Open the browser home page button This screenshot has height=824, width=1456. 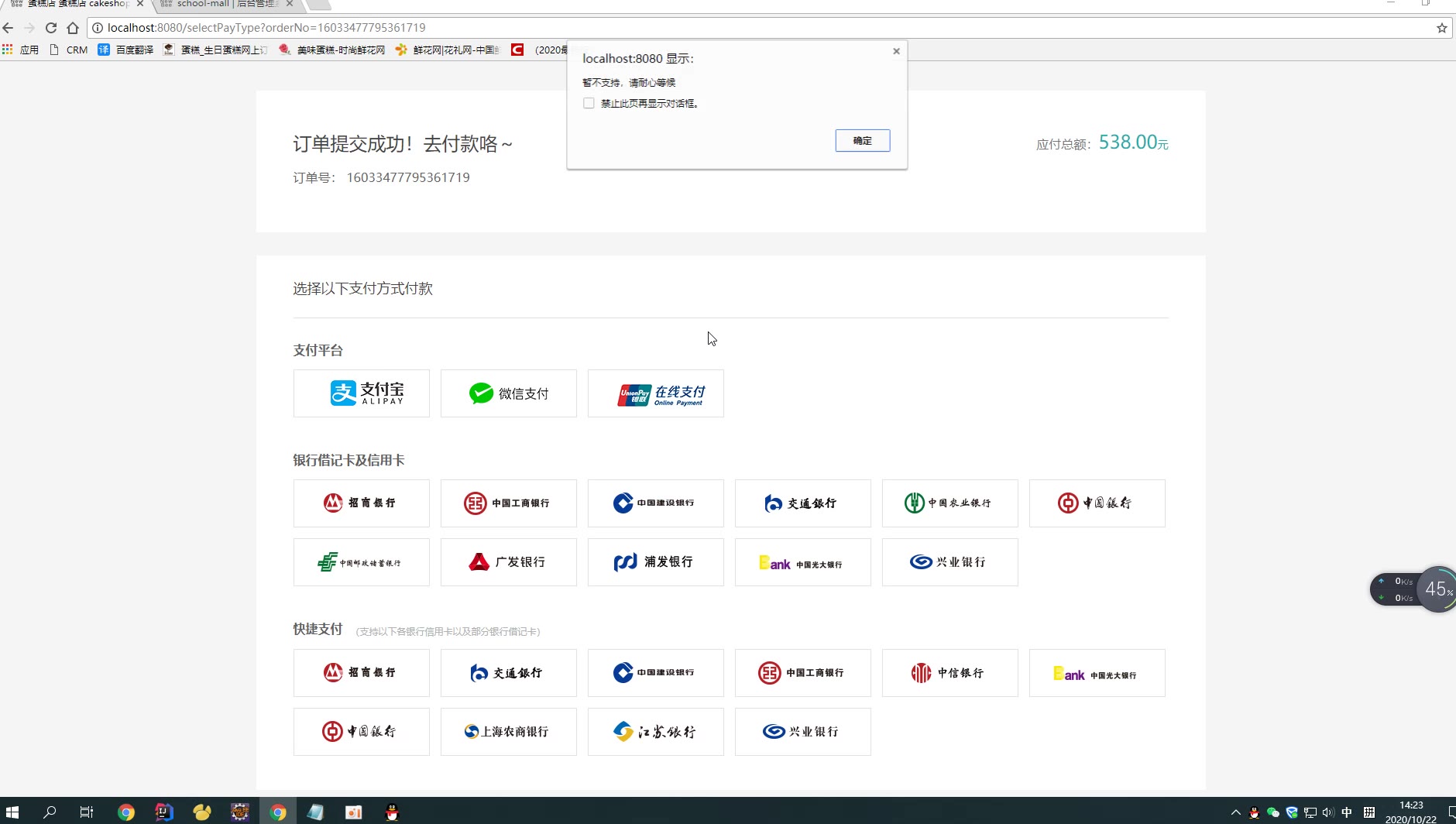(73, 28)
